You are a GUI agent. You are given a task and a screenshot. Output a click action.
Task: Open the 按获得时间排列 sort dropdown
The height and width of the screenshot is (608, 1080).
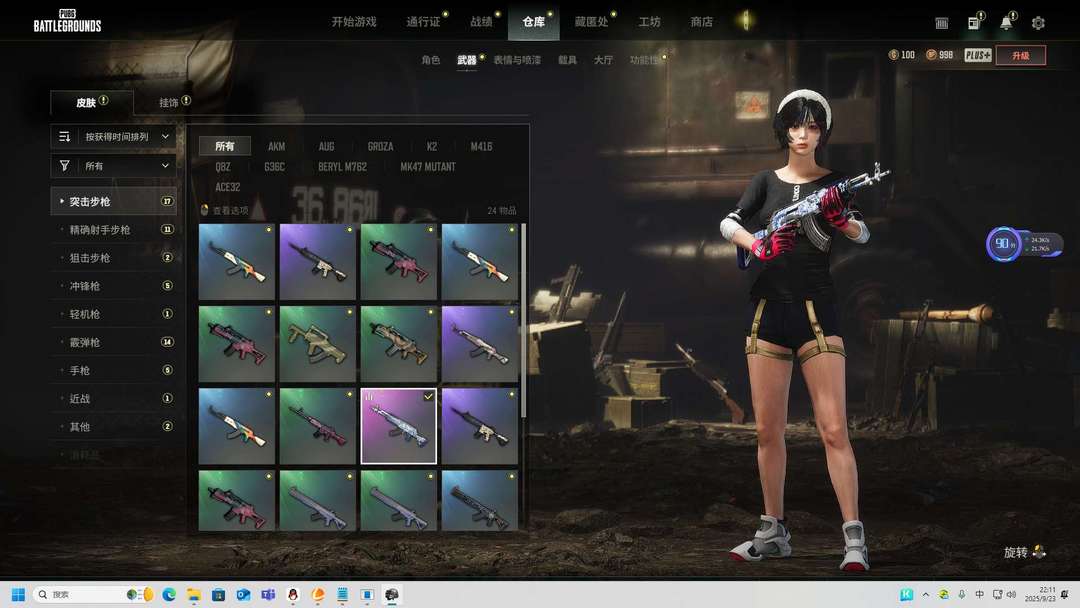pos(114,136)
